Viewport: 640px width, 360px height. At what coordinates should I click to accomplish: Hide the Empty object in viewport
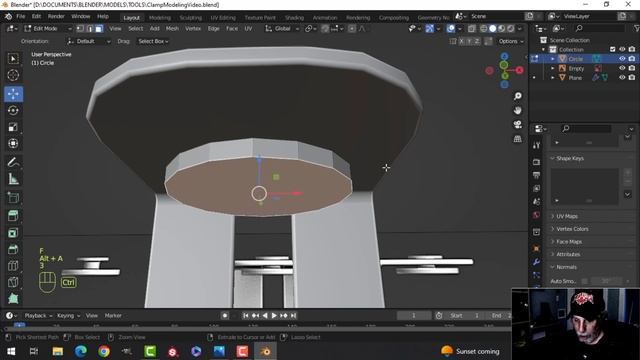[622, 68]
